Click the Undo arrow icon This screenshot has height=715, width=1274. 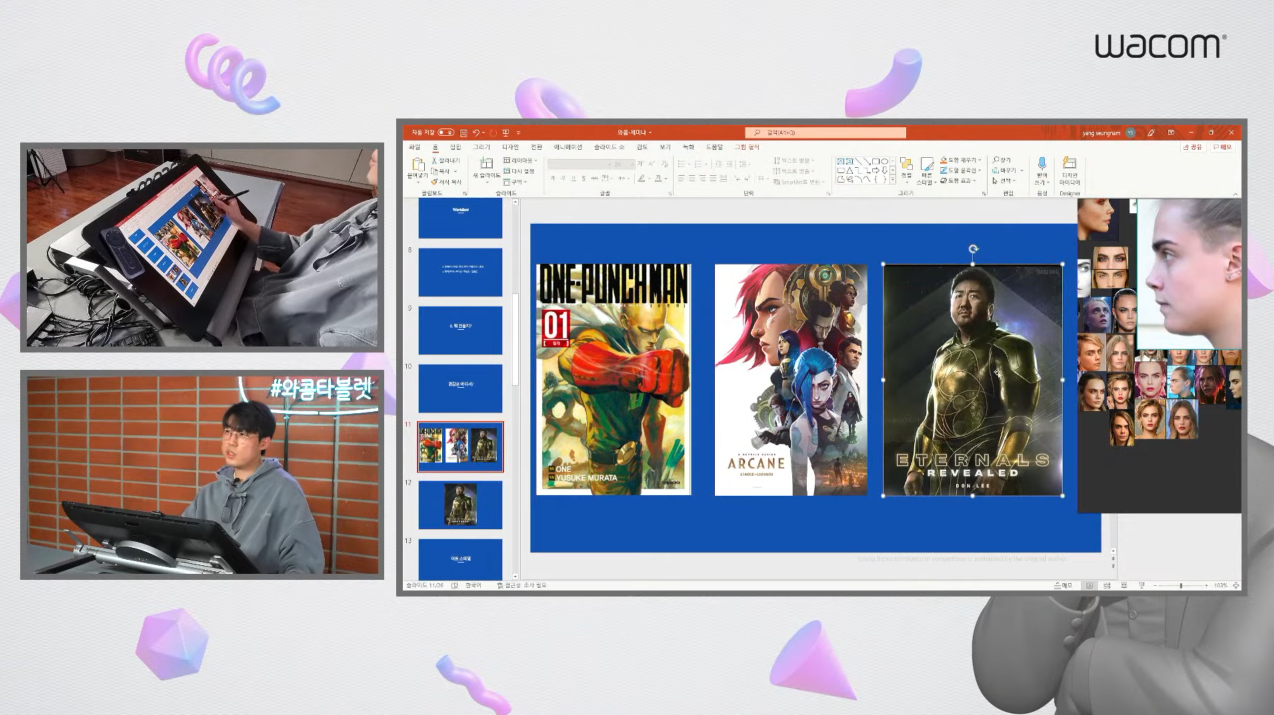(x=476, y=132)
